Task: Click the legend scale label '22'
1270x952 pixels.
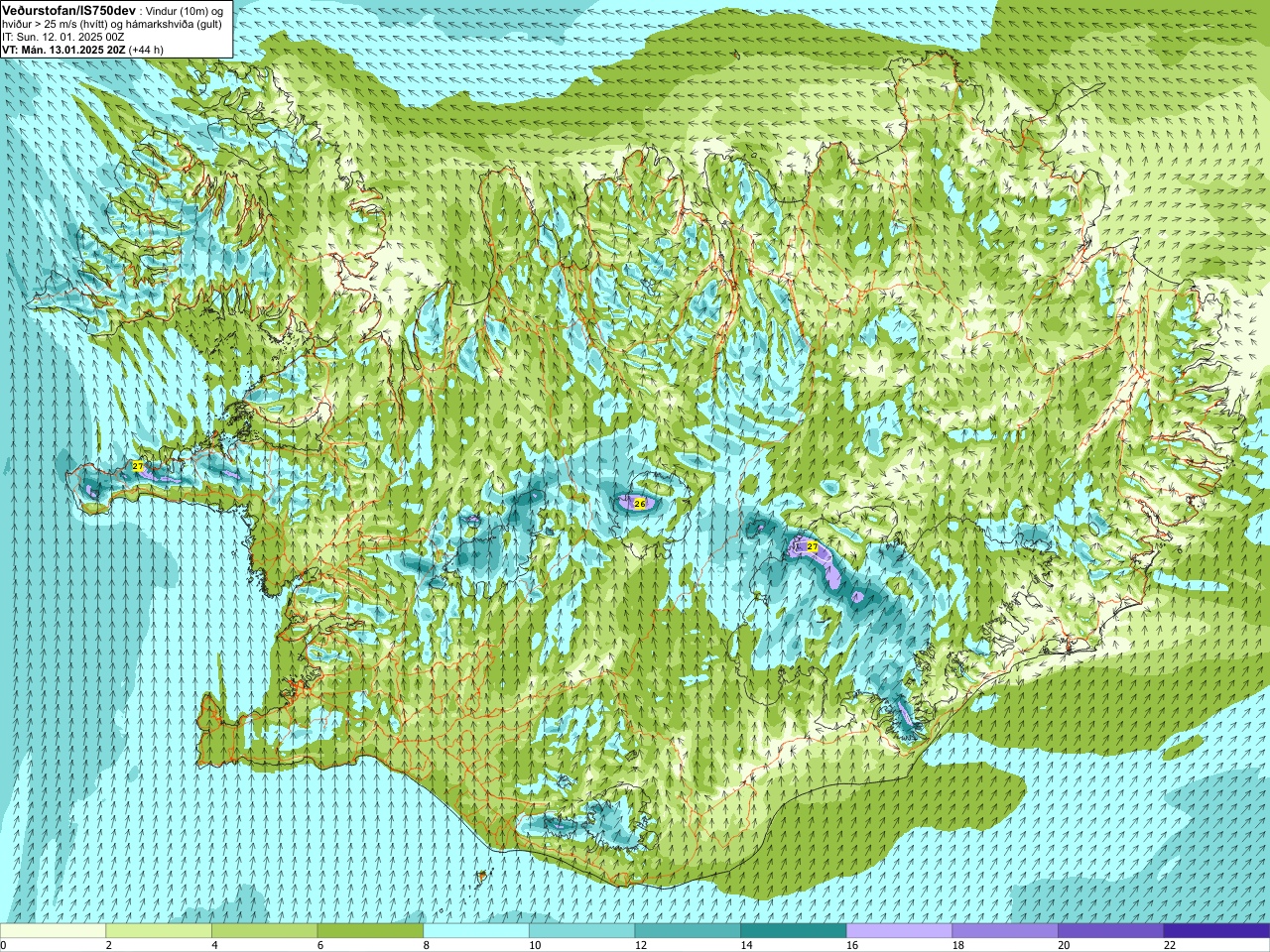Action: pos(1170,945)
